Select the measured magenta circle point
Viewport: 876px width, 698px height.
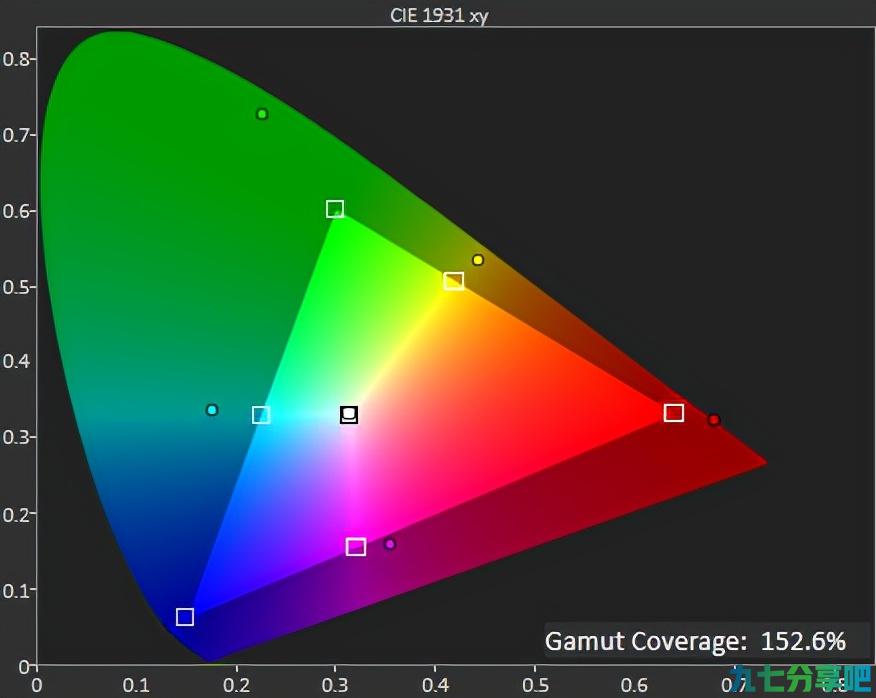click(390, 544)
